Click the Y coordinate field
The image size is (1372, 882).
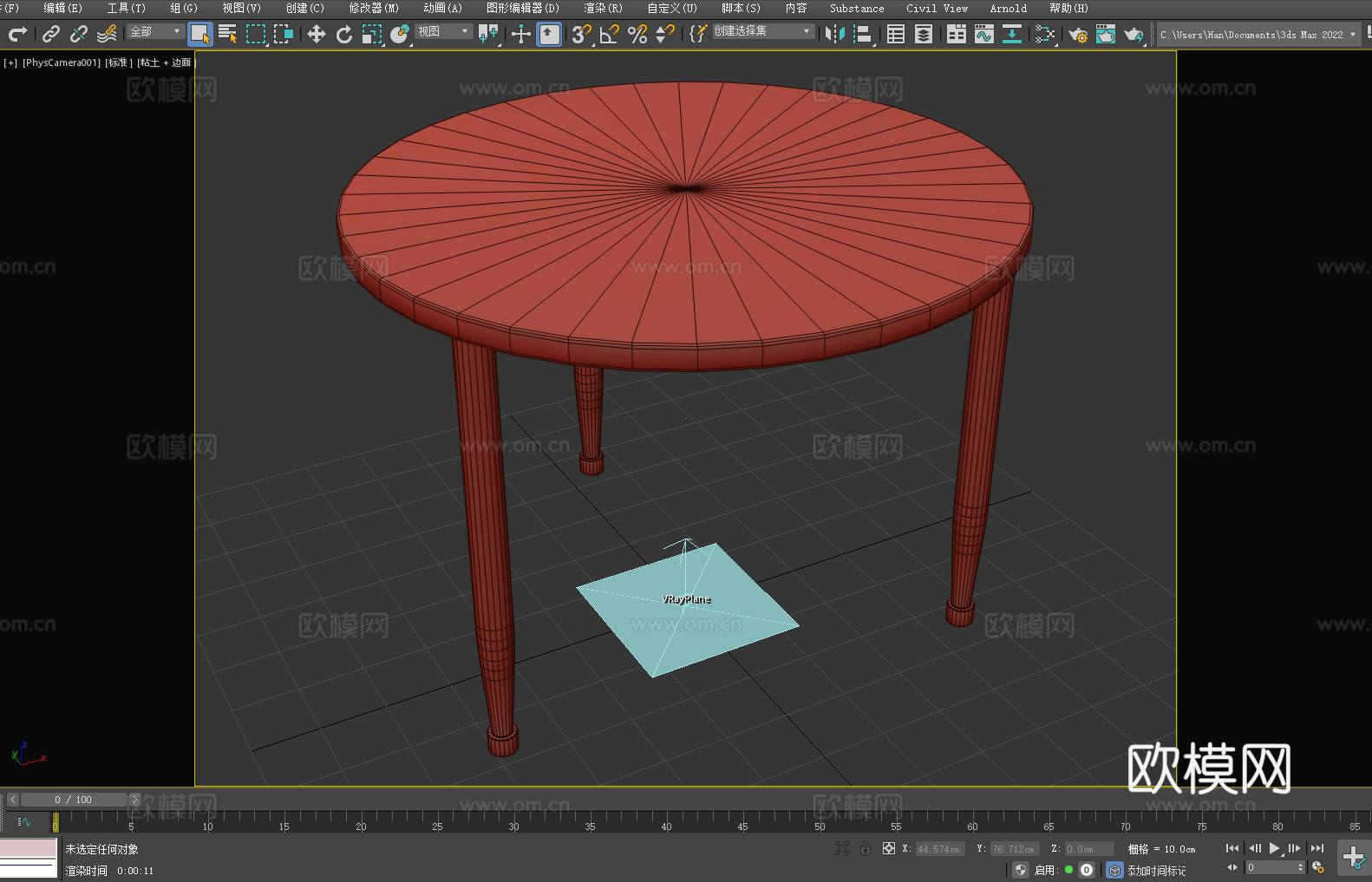[x=1014, y=849]
